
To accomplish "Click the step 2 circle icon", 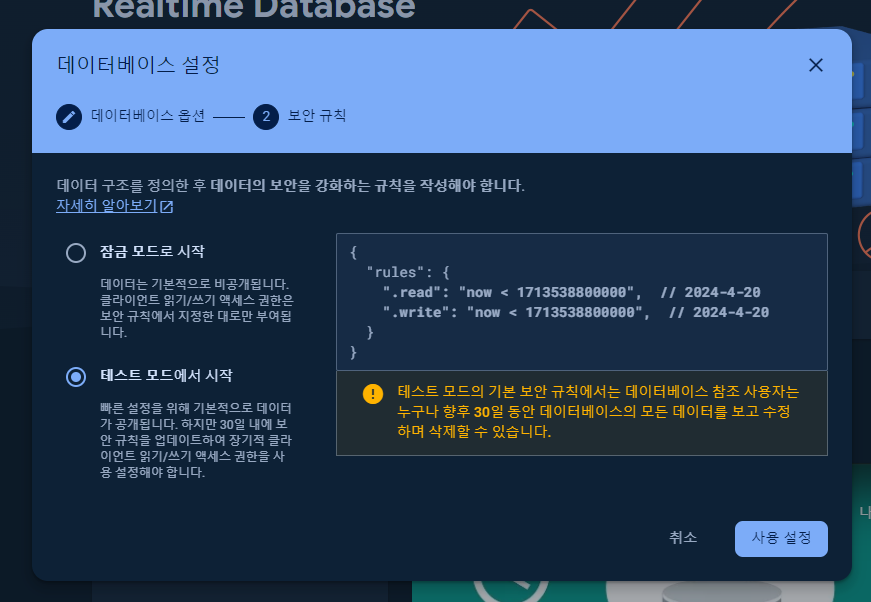I will (266, 117).
